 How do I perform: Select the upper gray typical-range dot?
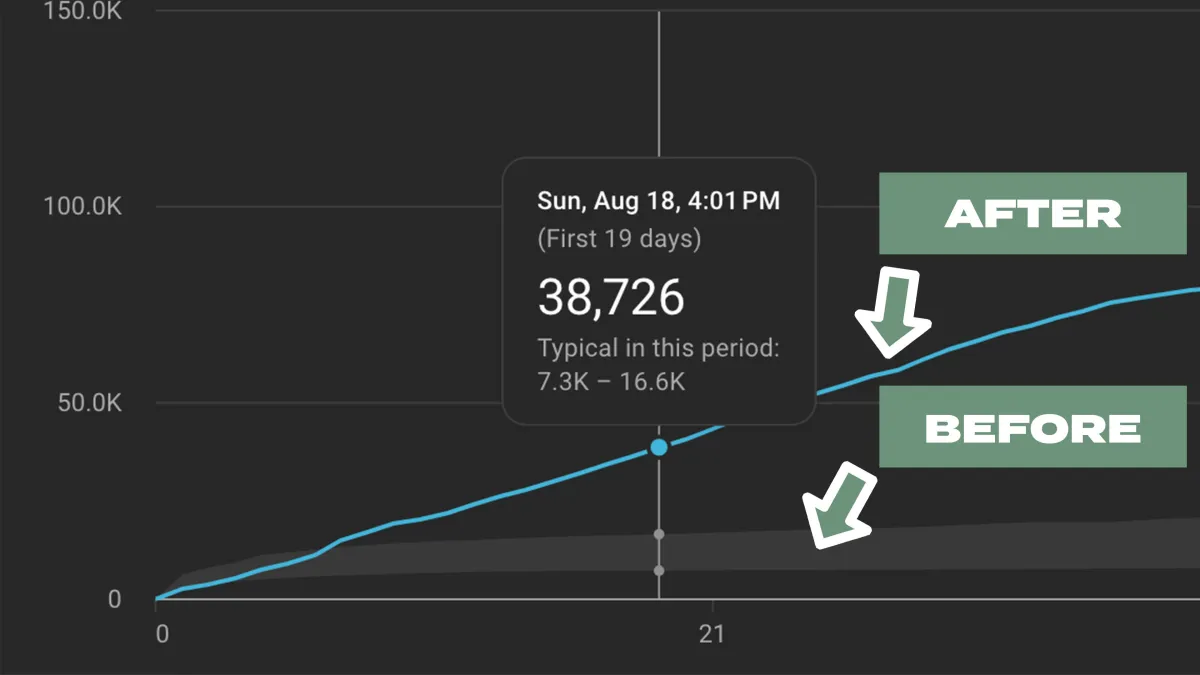coord(658,534)
